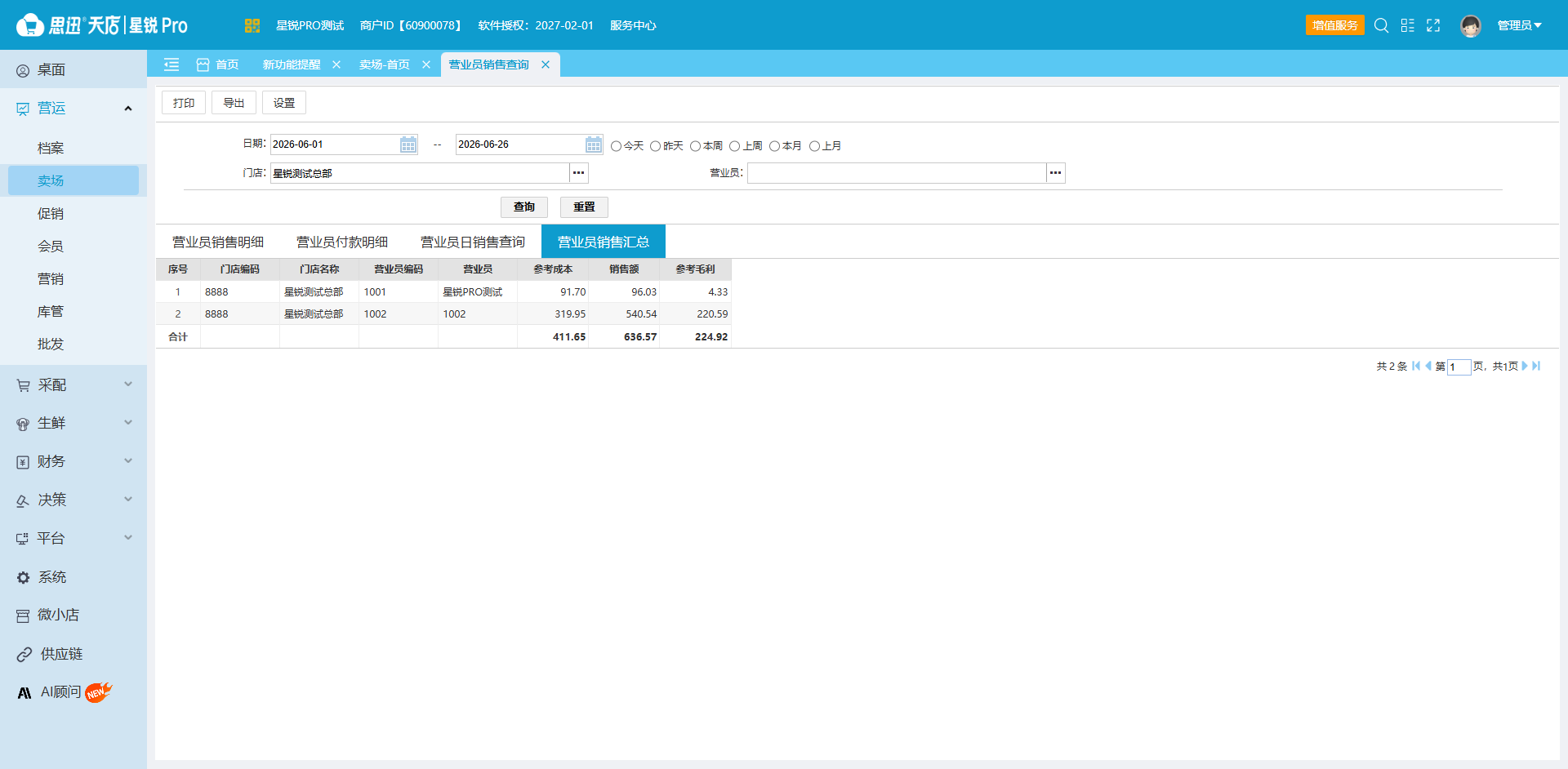Image resolution: width=1568 pixels, height=769 pixels.
Task: Expand the 平台 sidebar section
Action: click(x=128, y=537)
